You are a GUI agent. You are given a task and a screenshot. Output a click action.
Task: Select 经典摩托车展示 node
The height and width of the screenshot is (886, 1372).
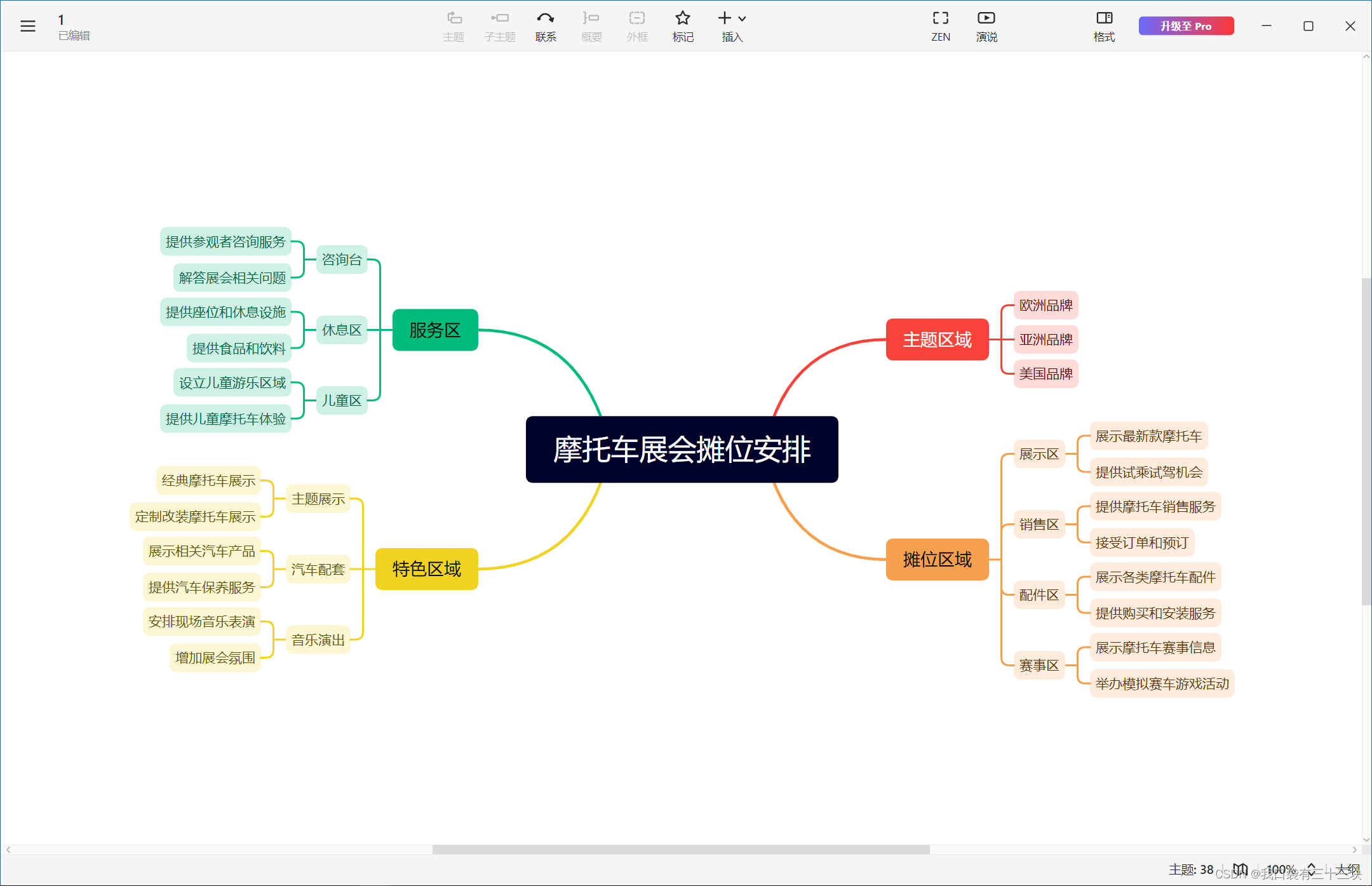tap(208, 481)
